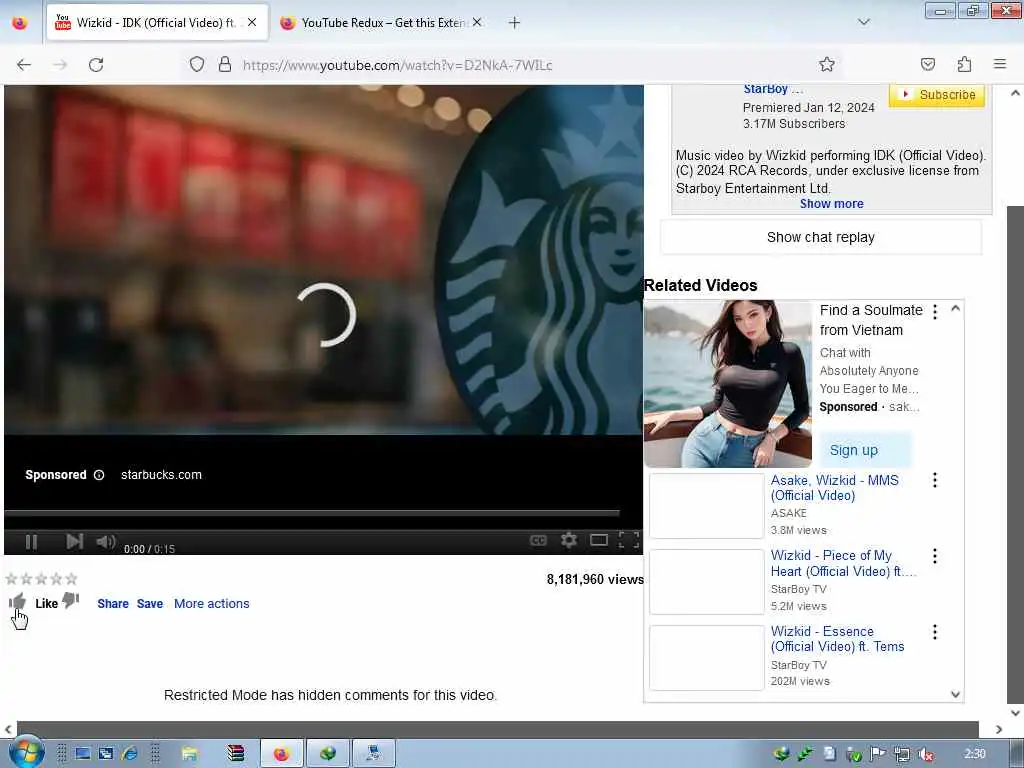Click the Save link below the video
The width and height of the screenshot is (1024, 768).
pyautogui.click(x=150, y=603)
